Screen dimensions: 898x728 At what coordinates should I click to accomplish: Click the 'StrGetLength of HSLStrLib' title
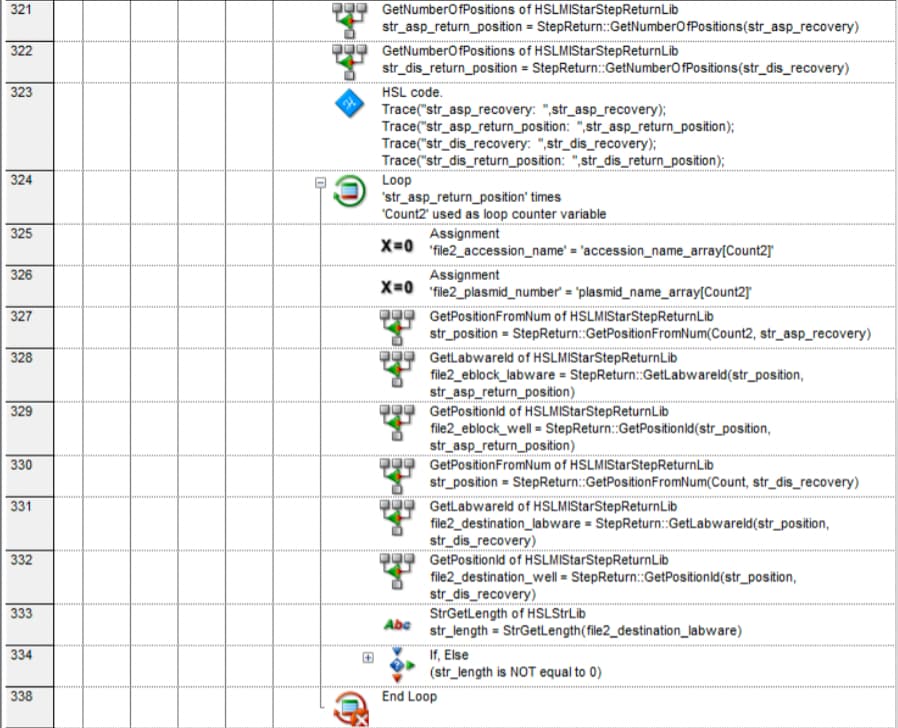pos(507,613)
